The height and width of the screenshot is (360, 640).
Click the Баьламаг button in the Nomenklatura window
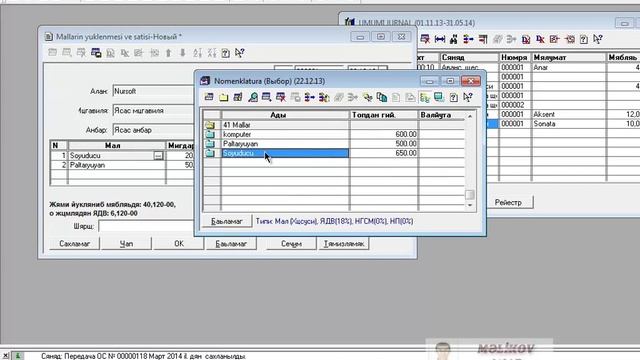pyautogui.click(x=227, y=221)
